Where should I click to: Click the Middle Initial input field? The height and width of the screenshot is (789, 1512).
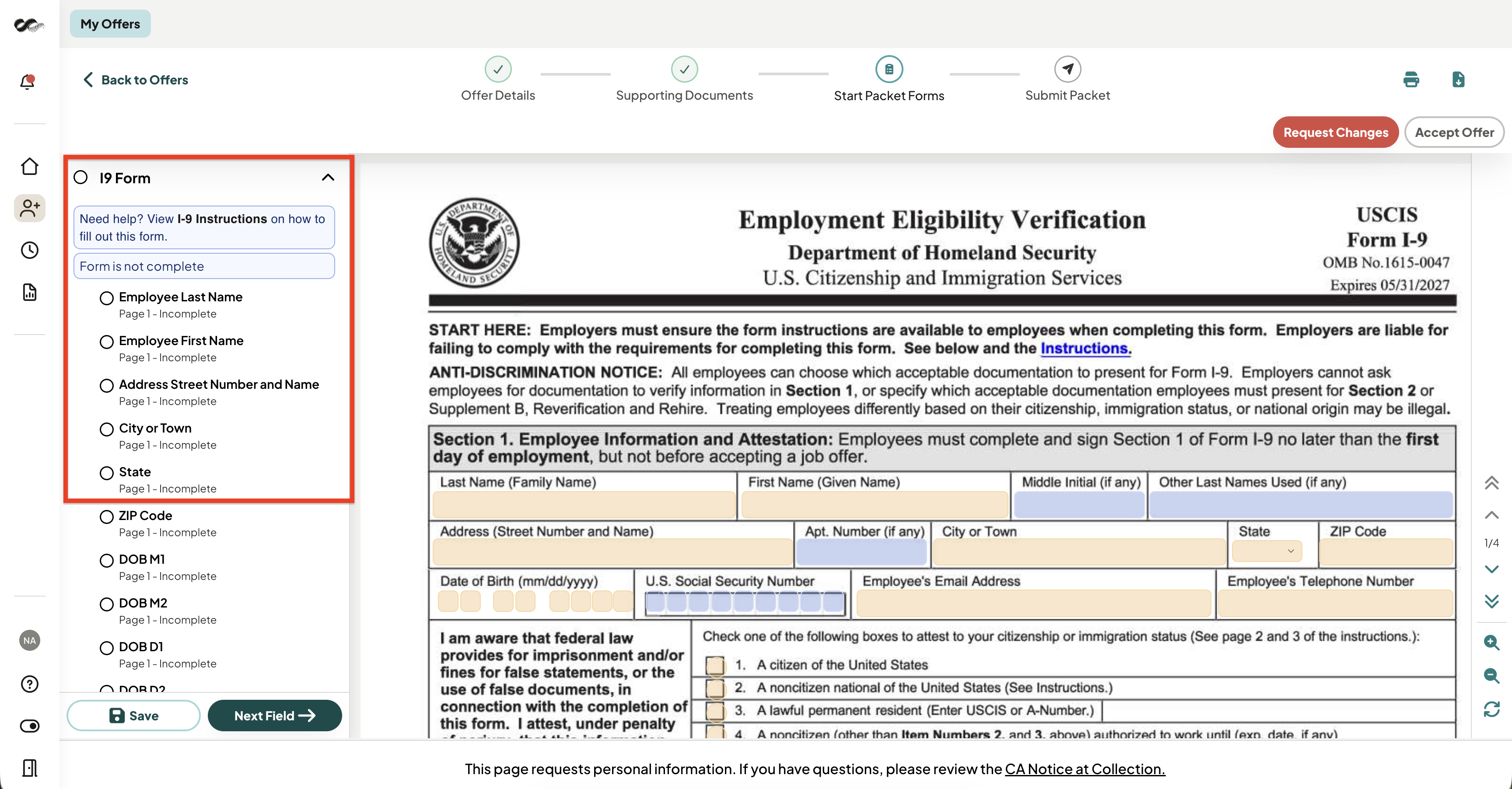tap(1079, 505)
